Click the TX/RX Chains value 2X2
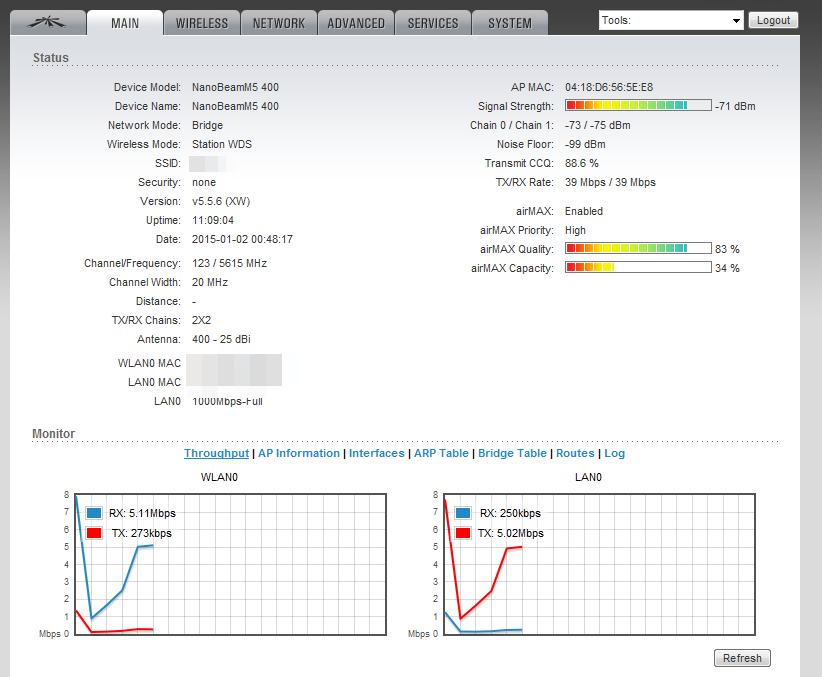Viewport: 822px width, 677px height. coord(201,320)
